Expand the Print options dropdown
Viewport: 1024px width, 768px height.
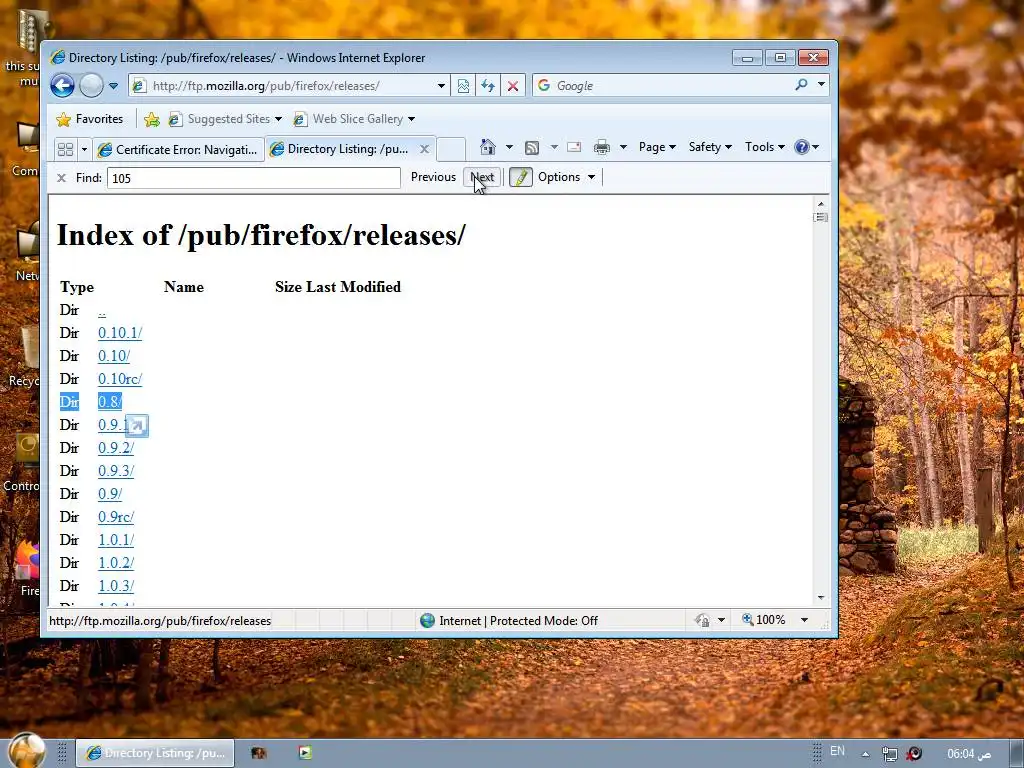pos(623,147)
